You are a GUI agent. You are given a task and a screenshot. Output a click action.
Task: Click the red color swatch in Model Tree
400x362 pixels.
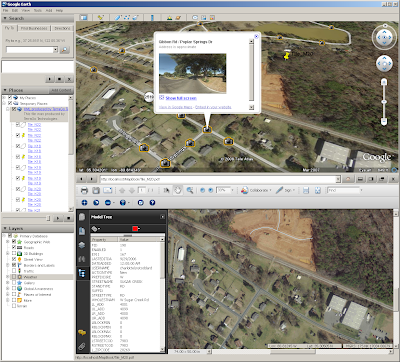coord(135,229)
